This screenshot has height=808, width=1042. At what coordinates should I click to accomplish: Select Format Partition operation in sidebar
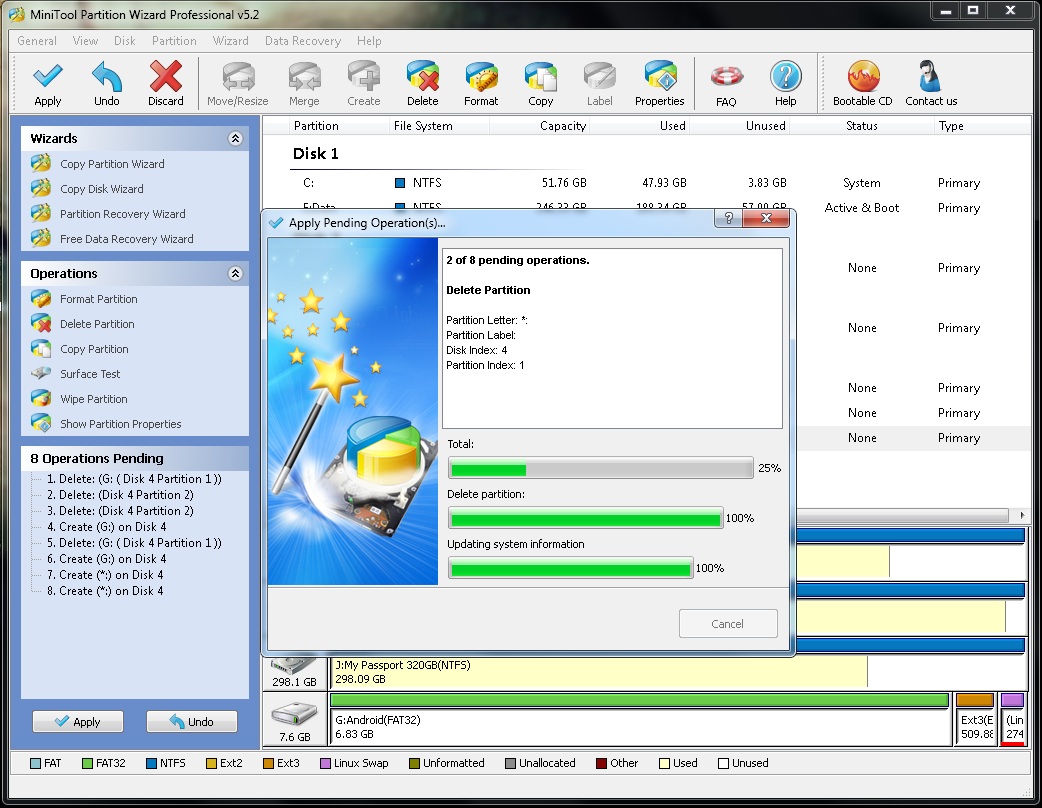[98, 299]
